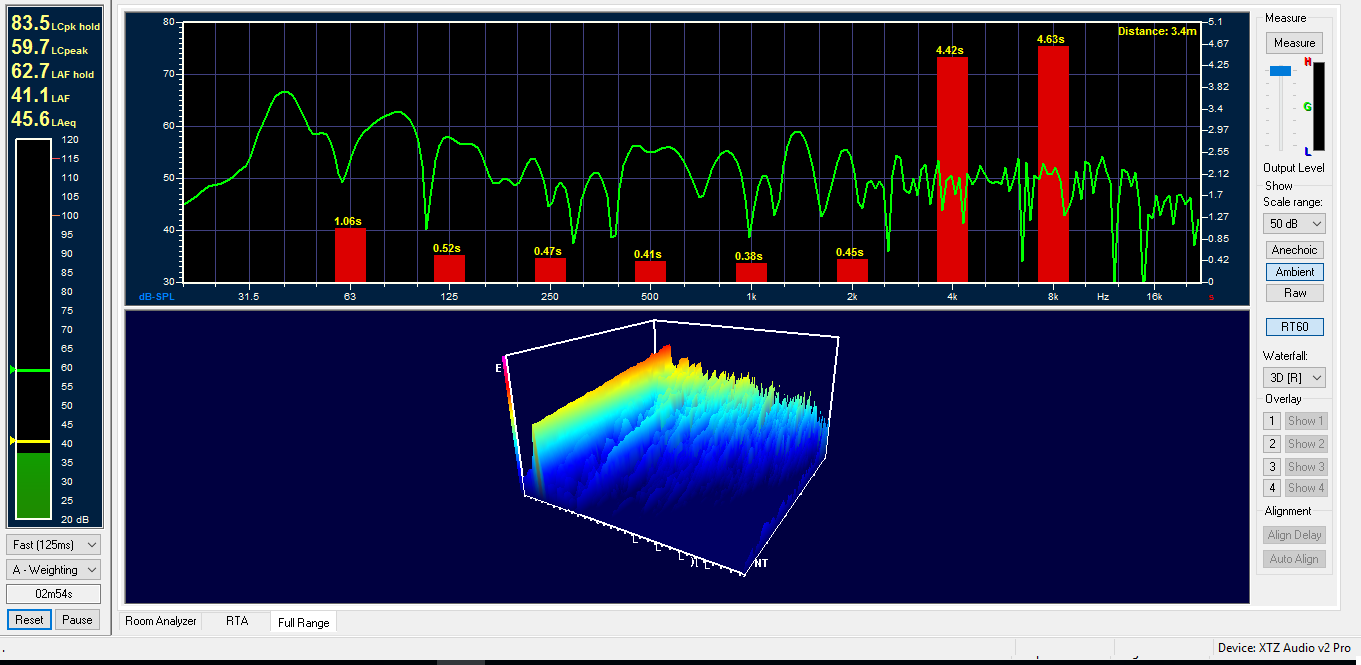Click the Show 1 overlay button
The width and height of the screenshot is (1361, 665).
pos(1306,421)
